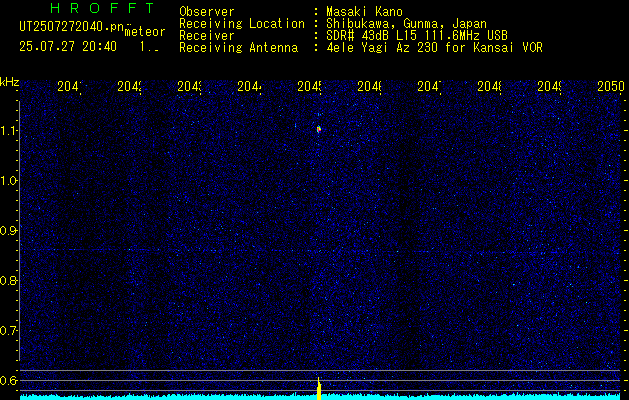The width and height of the screenshot is (629, 400).
Task: Select Shibukawa, Gunma, Japan text
Action: pos(406,24)
